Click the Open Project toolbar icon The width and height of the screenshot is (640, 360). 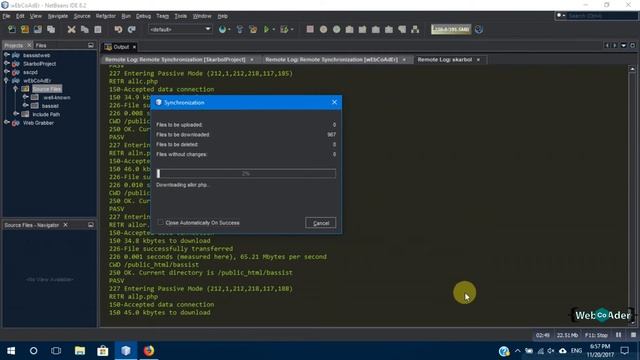tap(38, 29)
